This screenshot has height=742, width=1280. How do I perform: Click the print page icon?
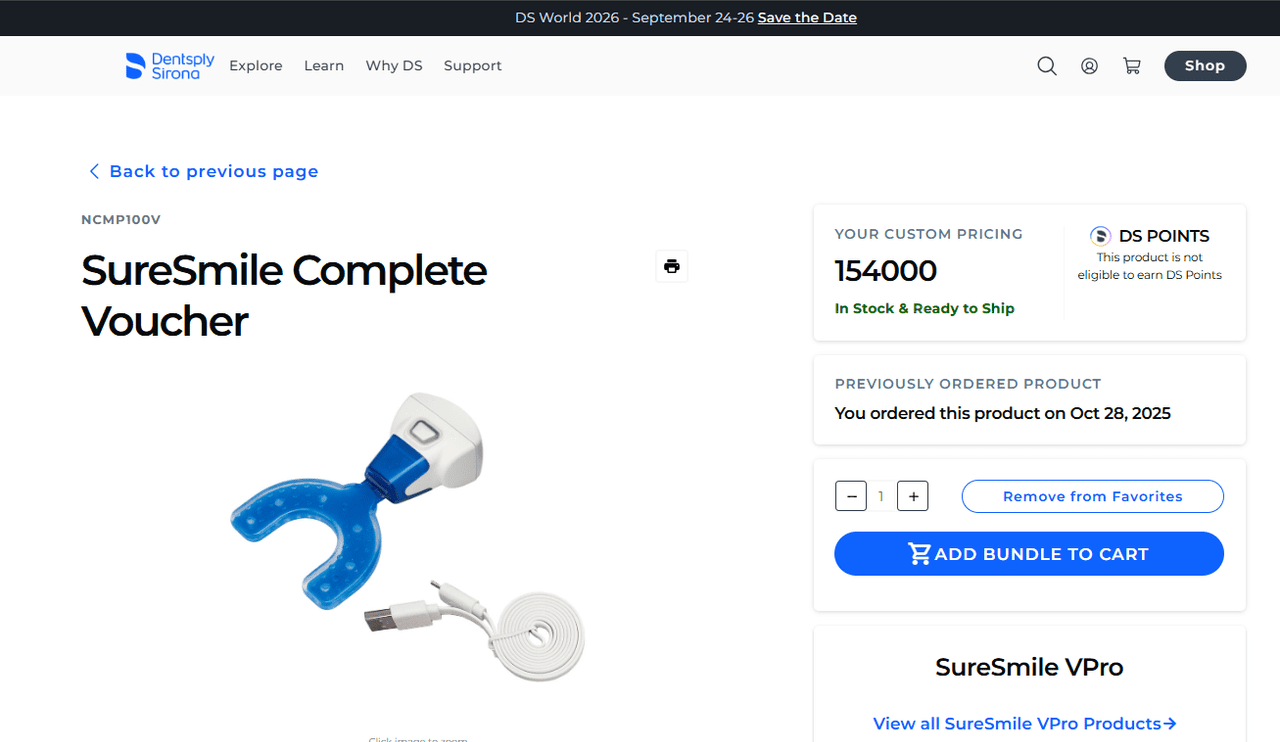coord(672,266)
